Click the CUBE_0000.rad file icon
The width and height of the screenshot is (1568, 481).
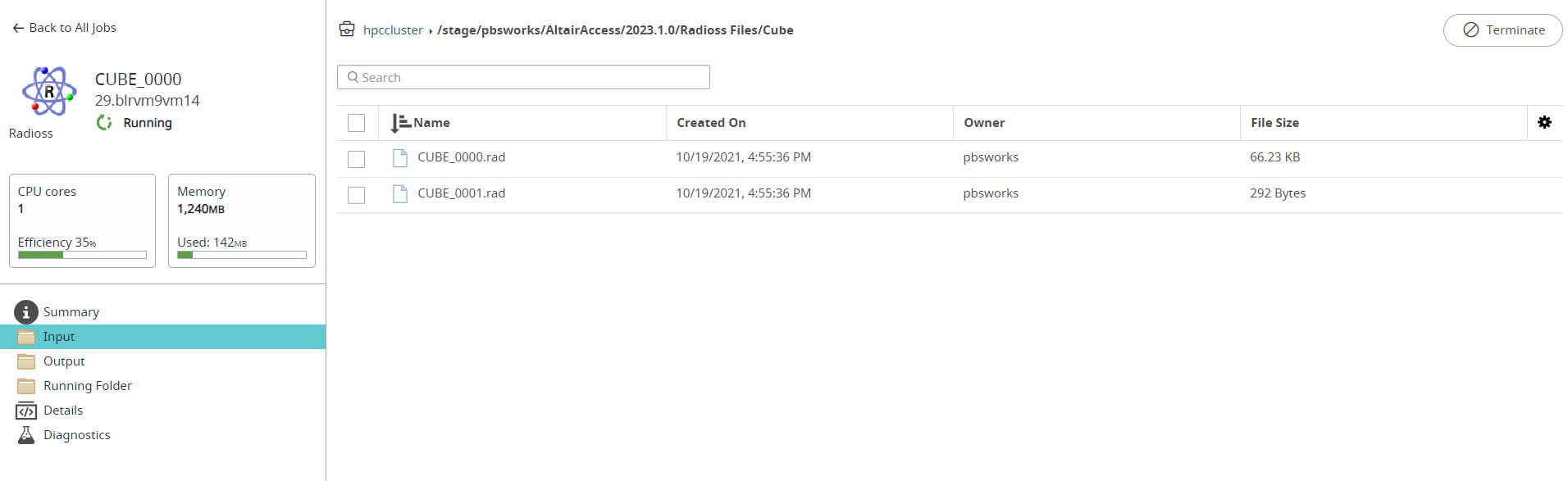coord(400,157)
